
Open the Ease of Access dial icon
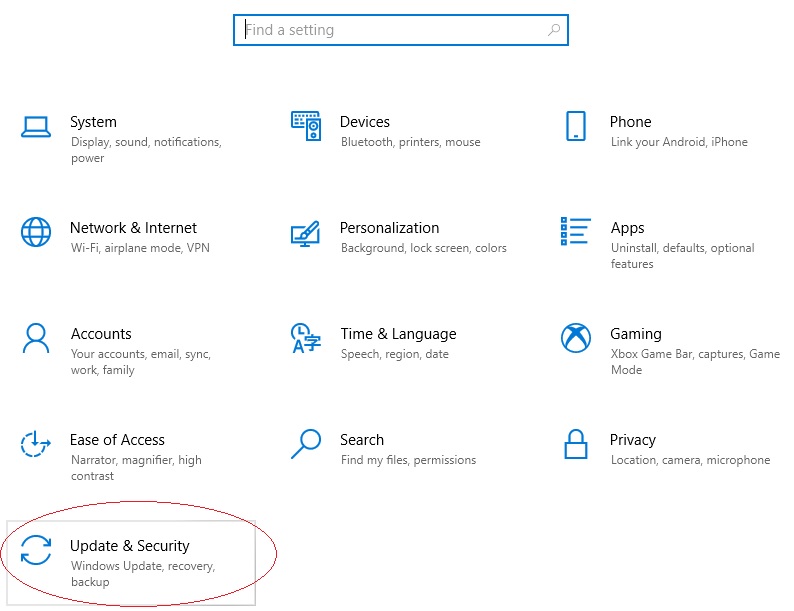(x=35, y=444)
